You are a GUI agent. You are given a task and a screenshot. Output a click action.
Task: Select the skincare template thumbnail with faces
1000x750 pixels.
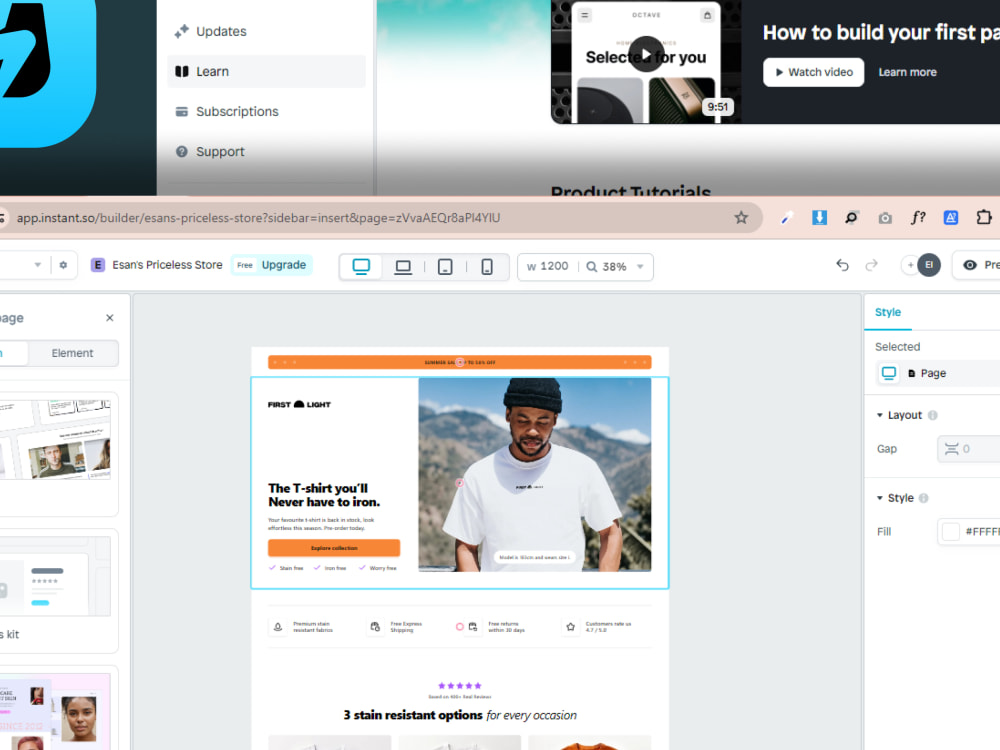coord(55,712)
